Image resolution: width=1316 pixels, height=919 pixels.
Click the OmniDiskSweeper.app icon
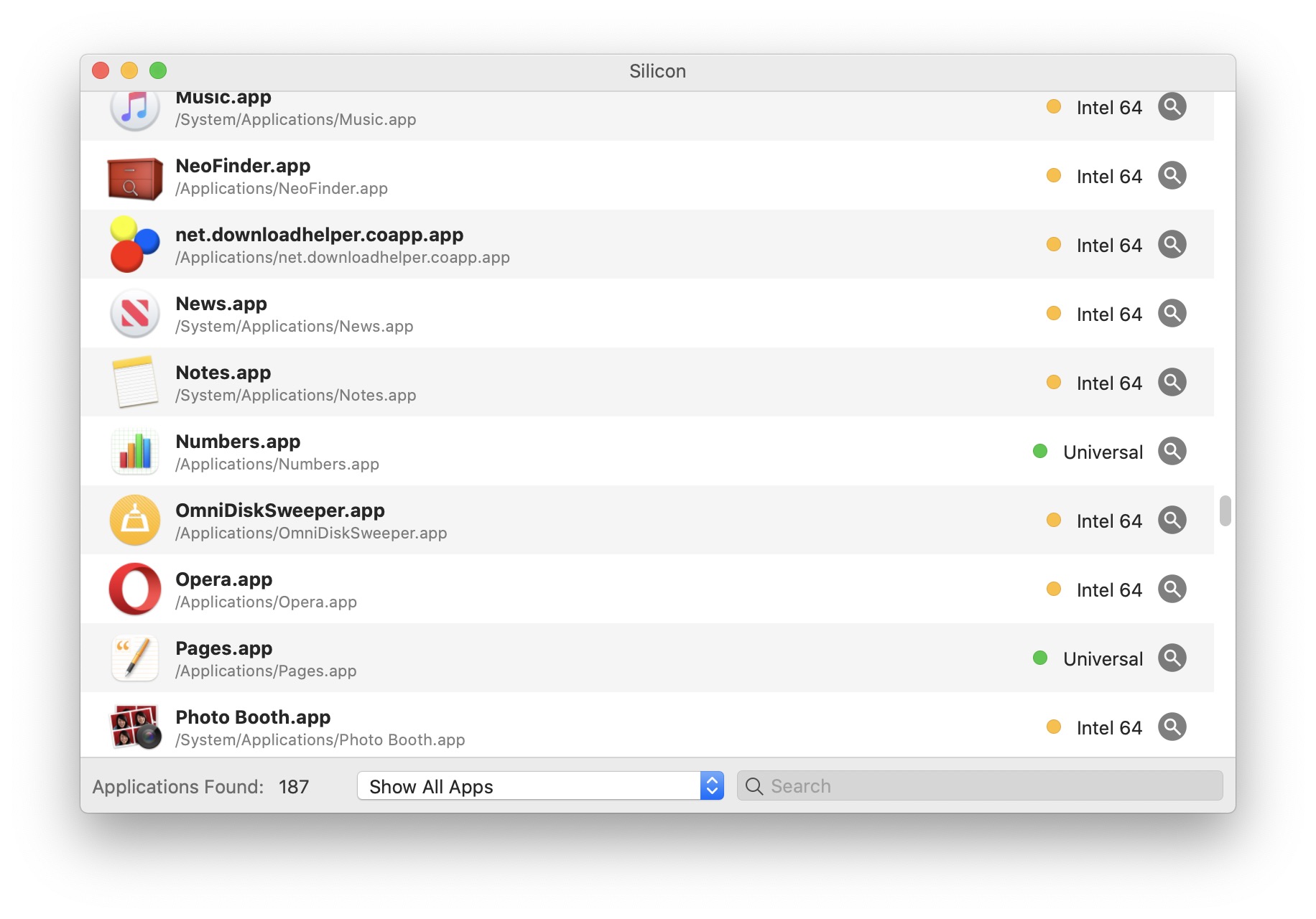135,521
